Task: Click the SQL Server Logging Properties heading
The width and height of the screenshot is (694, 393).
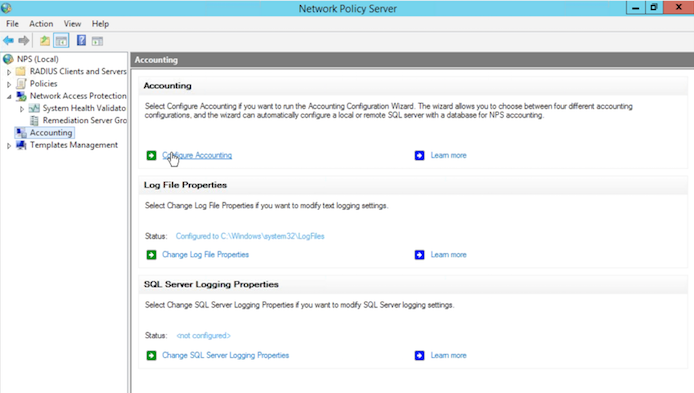Action: click(211, 285)
